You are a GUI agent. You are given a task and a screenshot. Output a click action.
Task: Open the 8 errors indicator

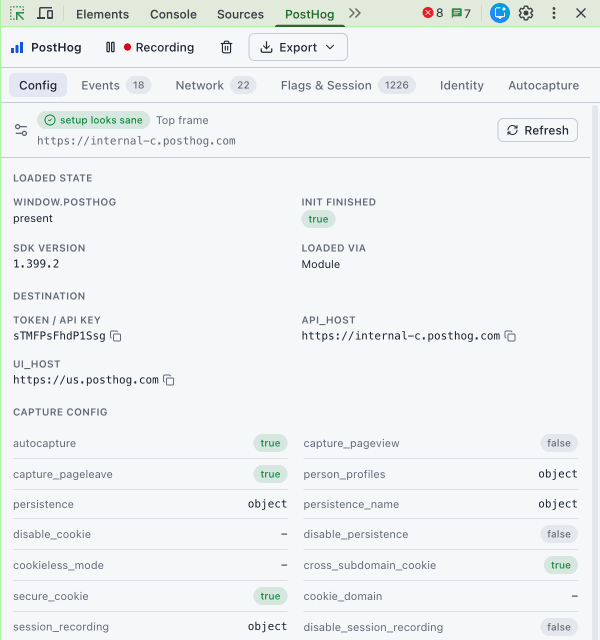[433, 13]
